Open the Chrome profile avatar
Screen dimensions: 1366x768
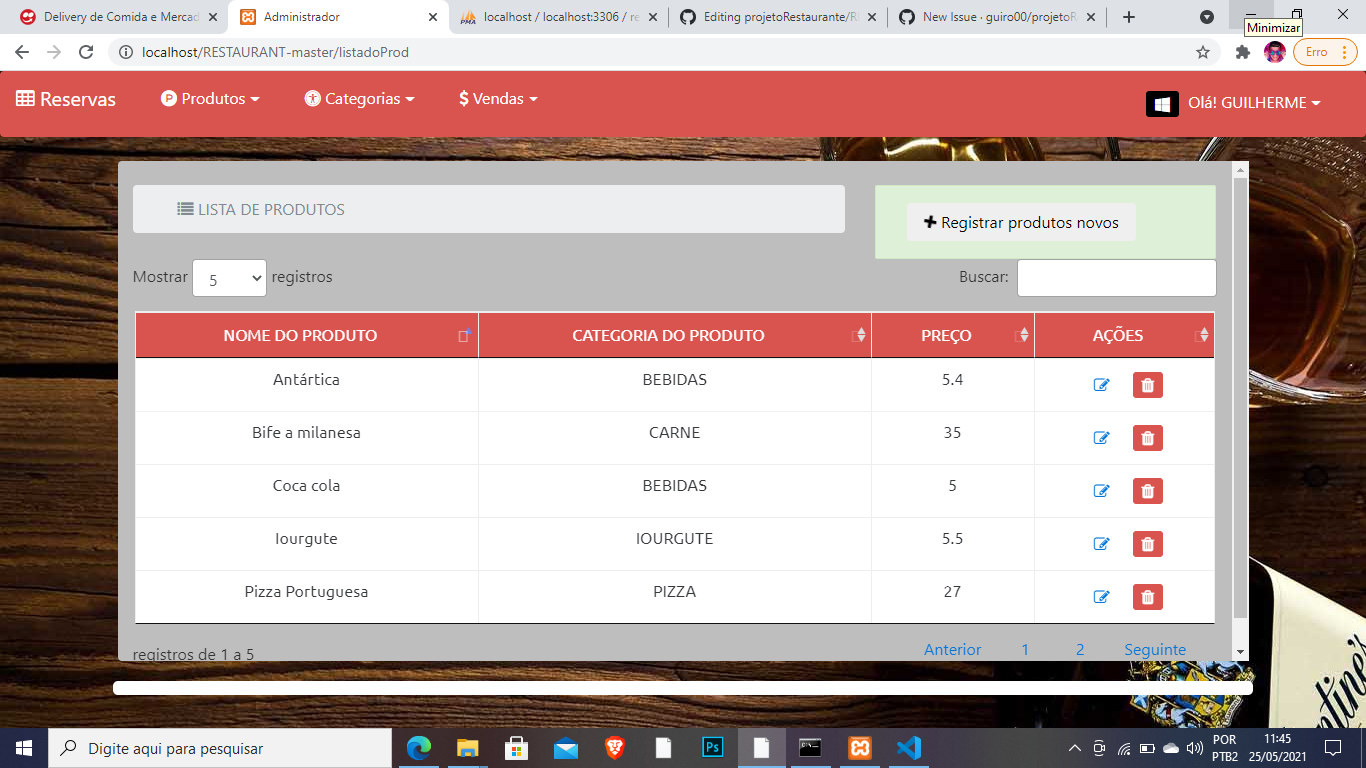(1275, 52)
